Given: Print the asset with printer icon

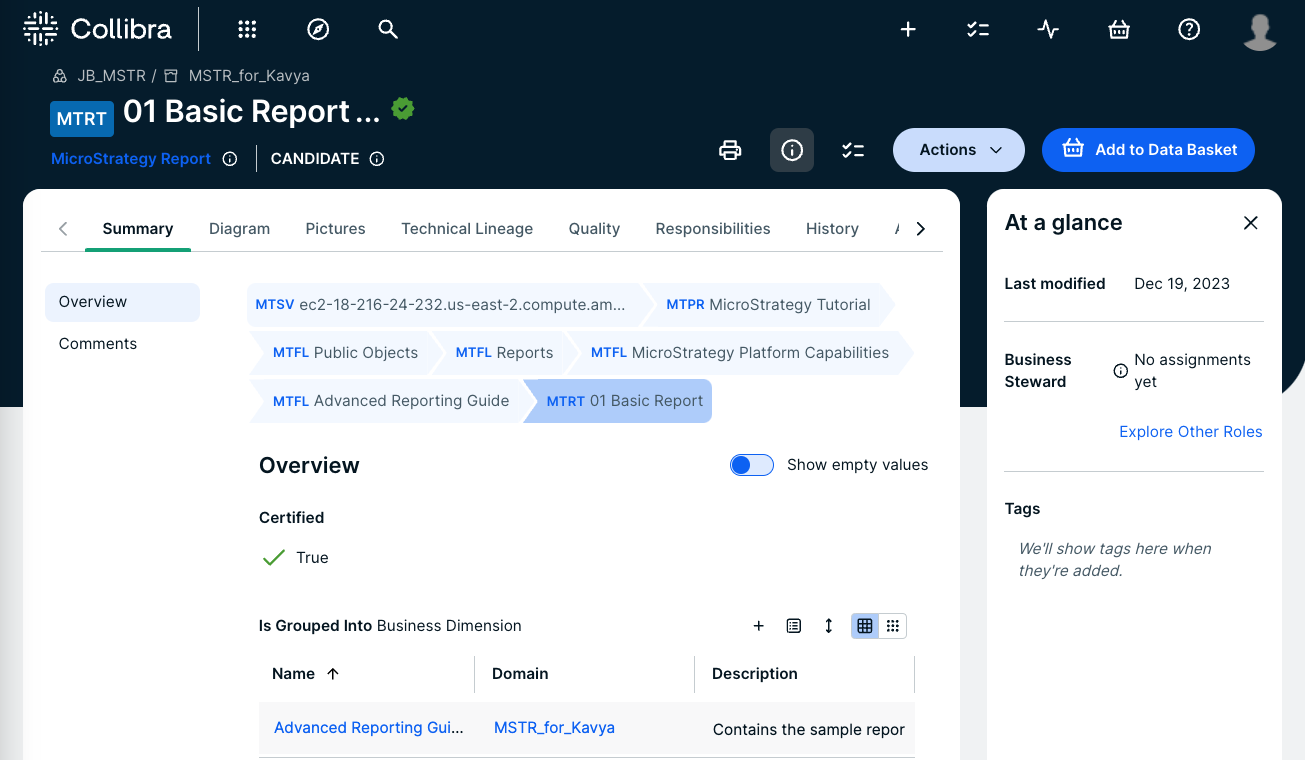Looking at the screenshot, I should click(x=731, y=150).
